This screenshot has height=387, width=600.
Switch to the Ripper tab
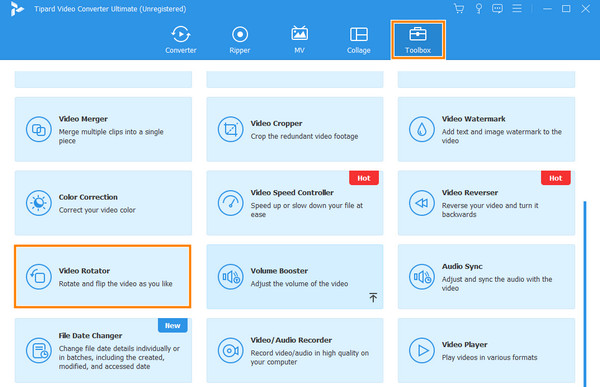240,40
